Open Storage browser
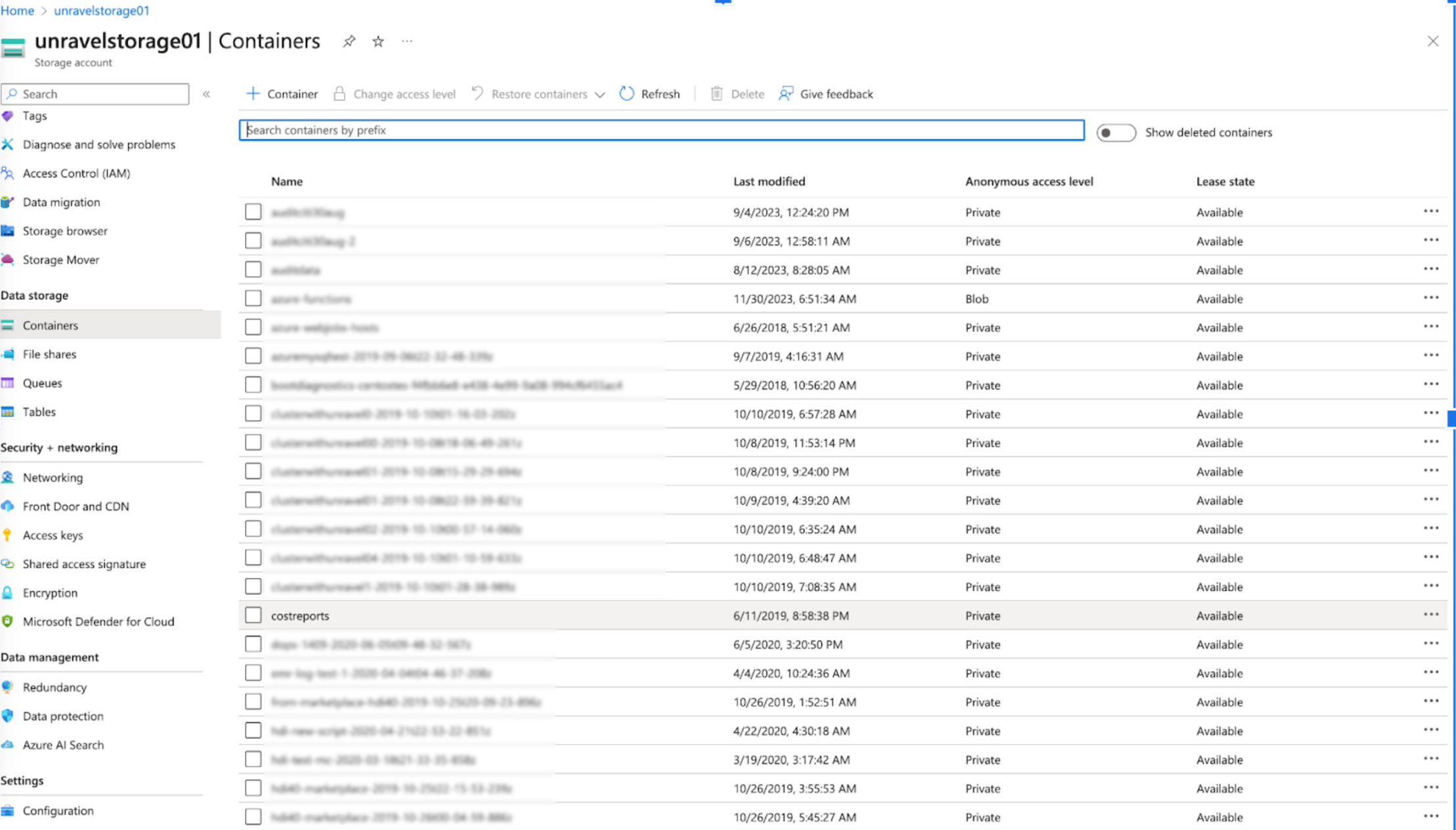 tap(65, 231)
